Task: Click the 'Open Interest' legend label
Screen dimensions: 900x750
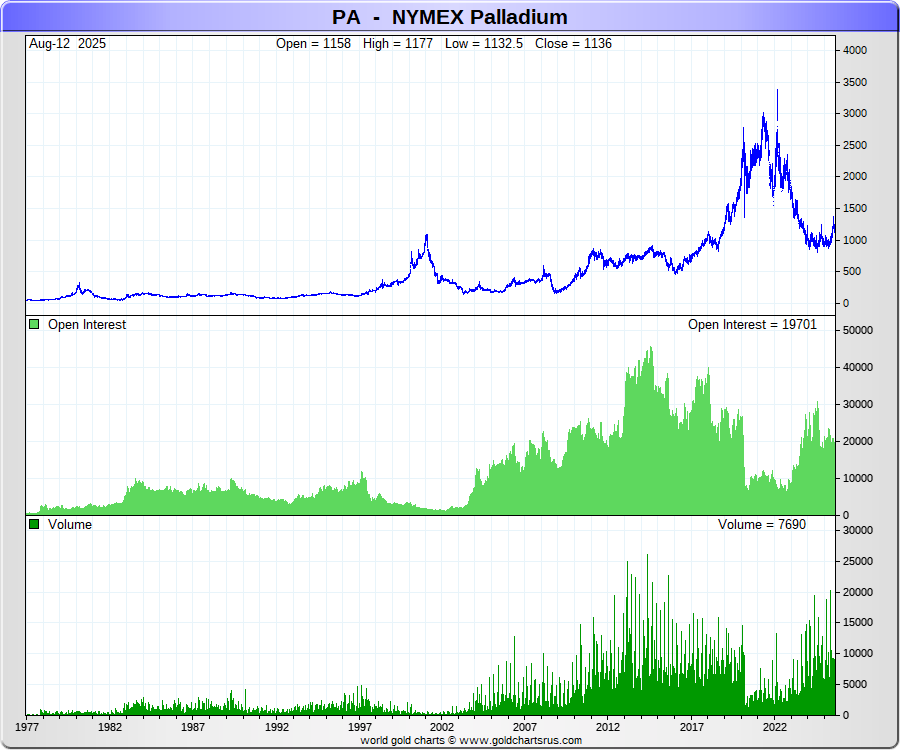Action: [x=87, y=324]
